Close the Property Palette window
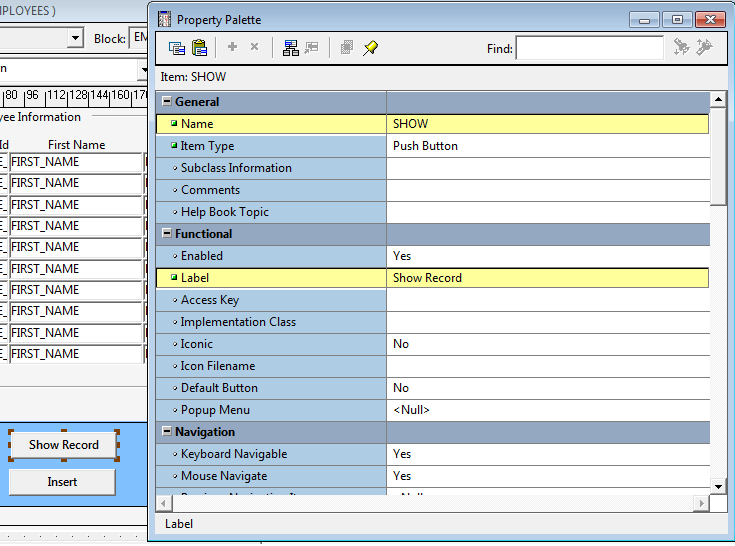The image size is (735, 546). pyautogui.click(x=711, y=20)
